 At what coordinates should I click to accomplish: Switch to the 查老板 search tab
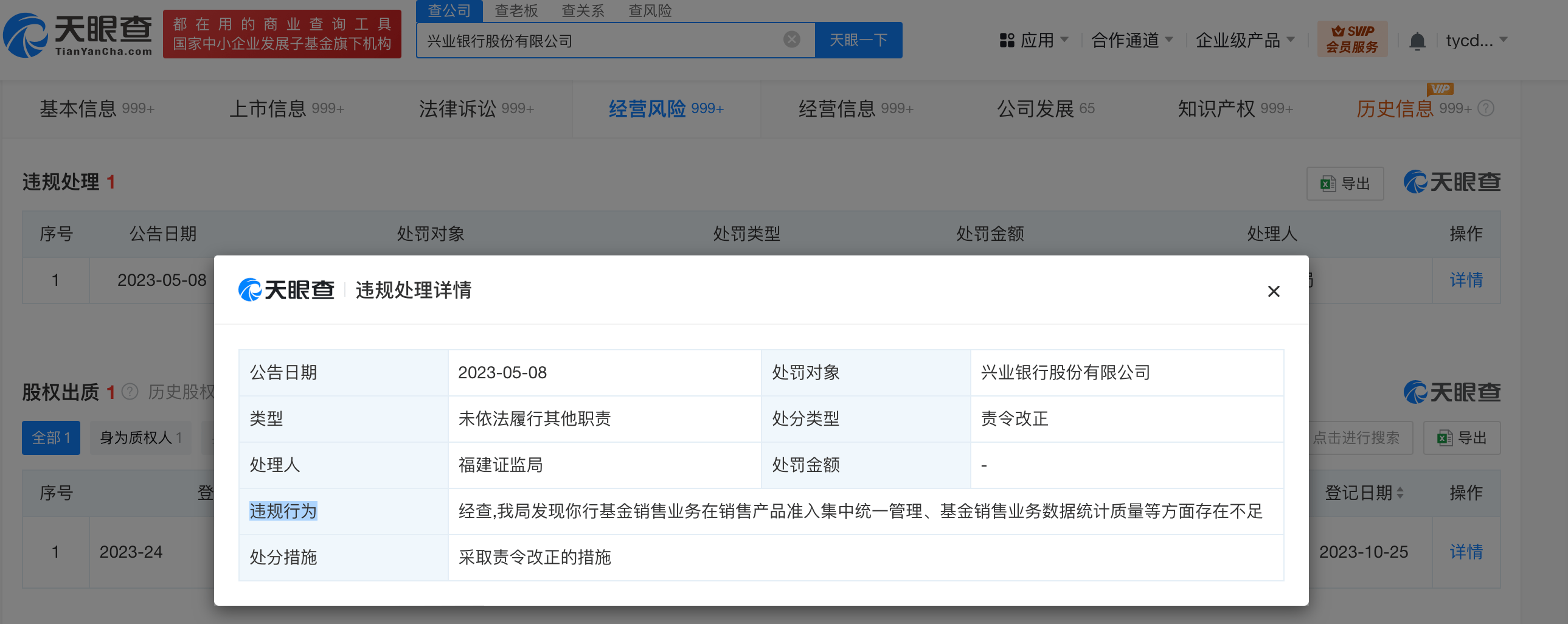(x=516, y=10)
